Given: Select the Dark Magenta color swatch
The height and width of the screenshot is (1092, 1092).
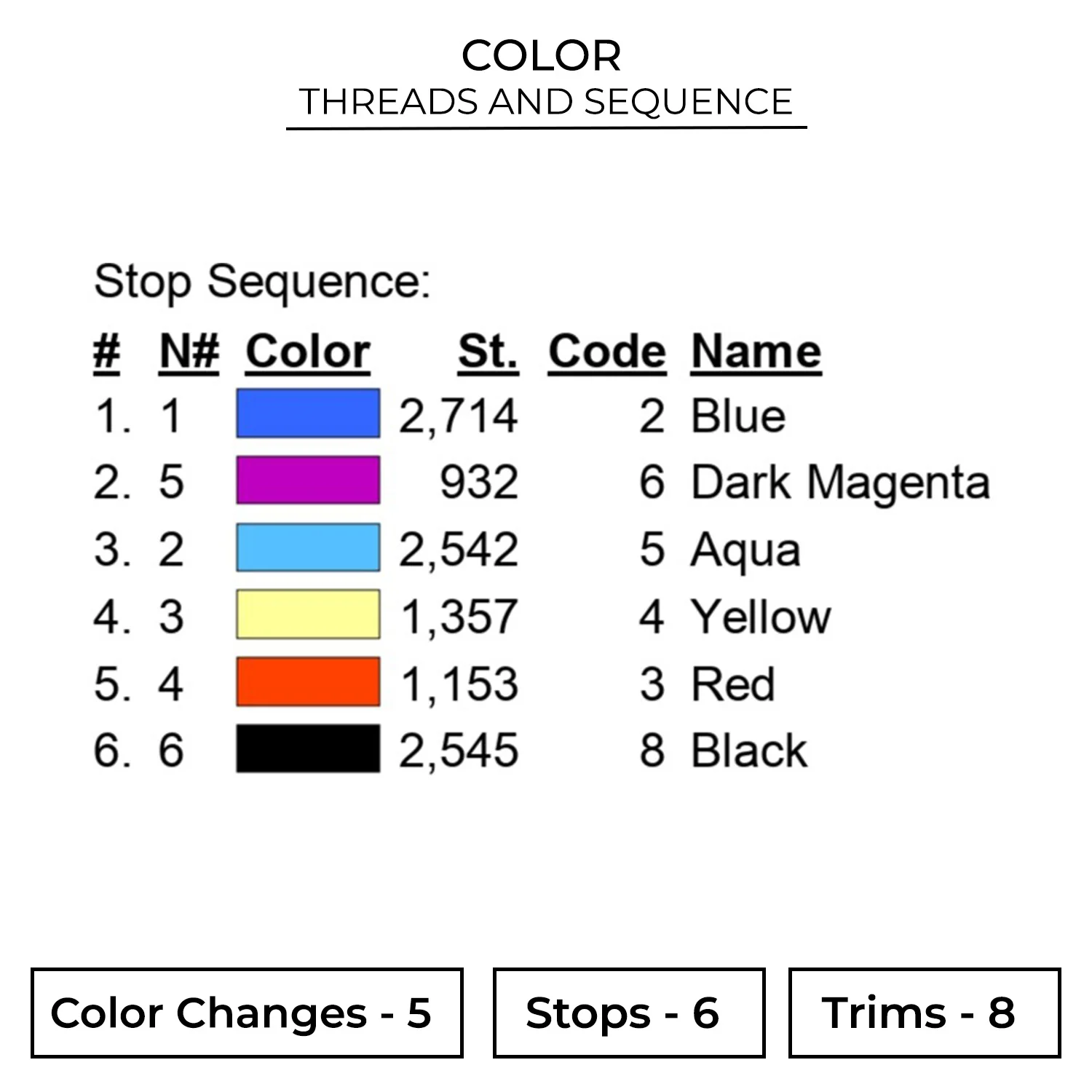Looking at the screenshot, I should coord(307,480).
